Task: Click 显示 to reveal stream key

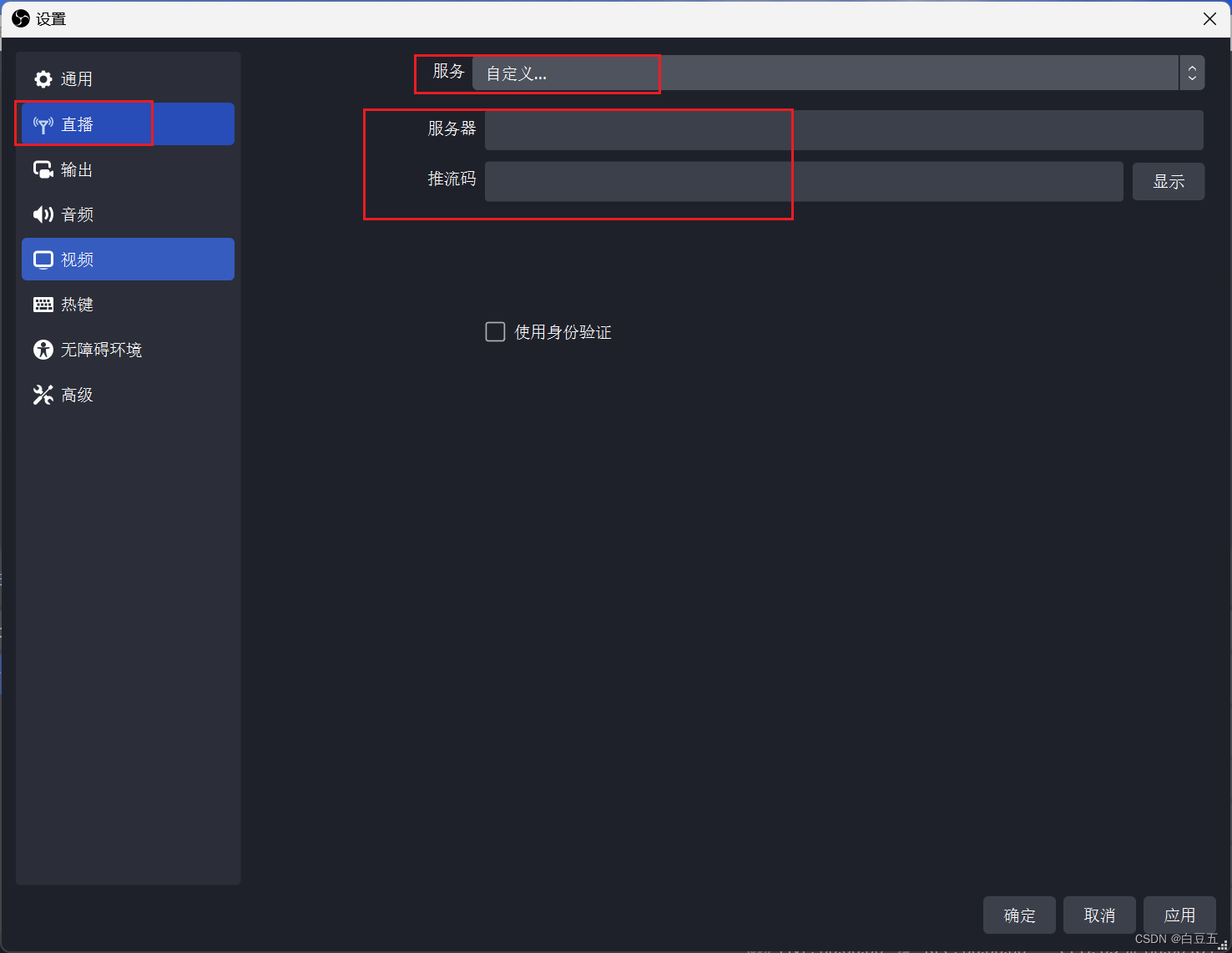Action: pos(1169,182)
